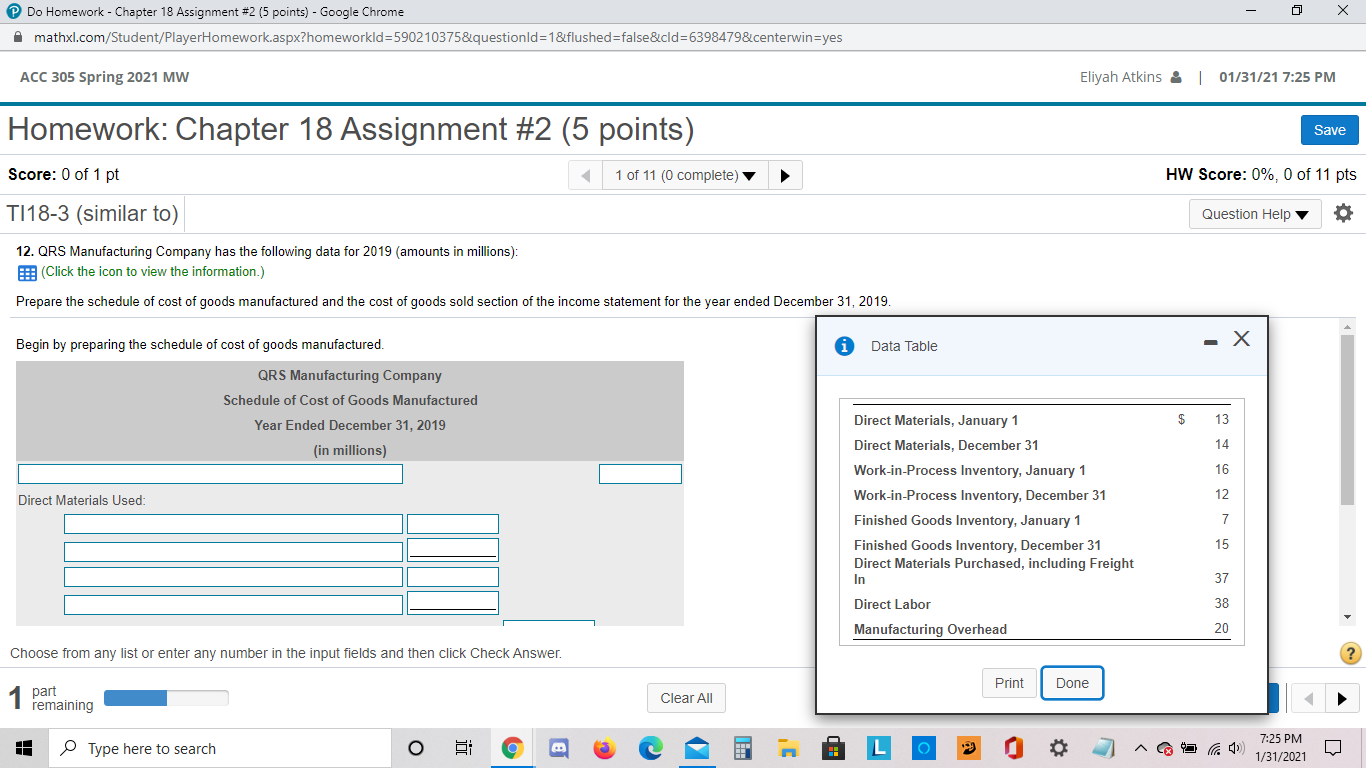Click the left navigation arrow near bottom right
The height and width of the screenshot is (768, 1366).
tap(1308, 698)
